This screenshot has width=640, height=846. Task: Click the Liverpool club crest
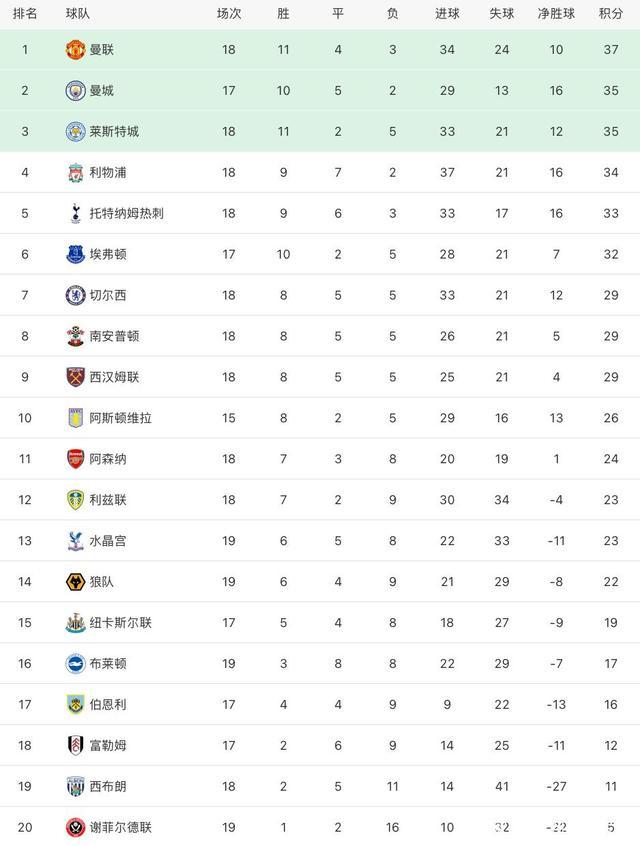point(75,173)
